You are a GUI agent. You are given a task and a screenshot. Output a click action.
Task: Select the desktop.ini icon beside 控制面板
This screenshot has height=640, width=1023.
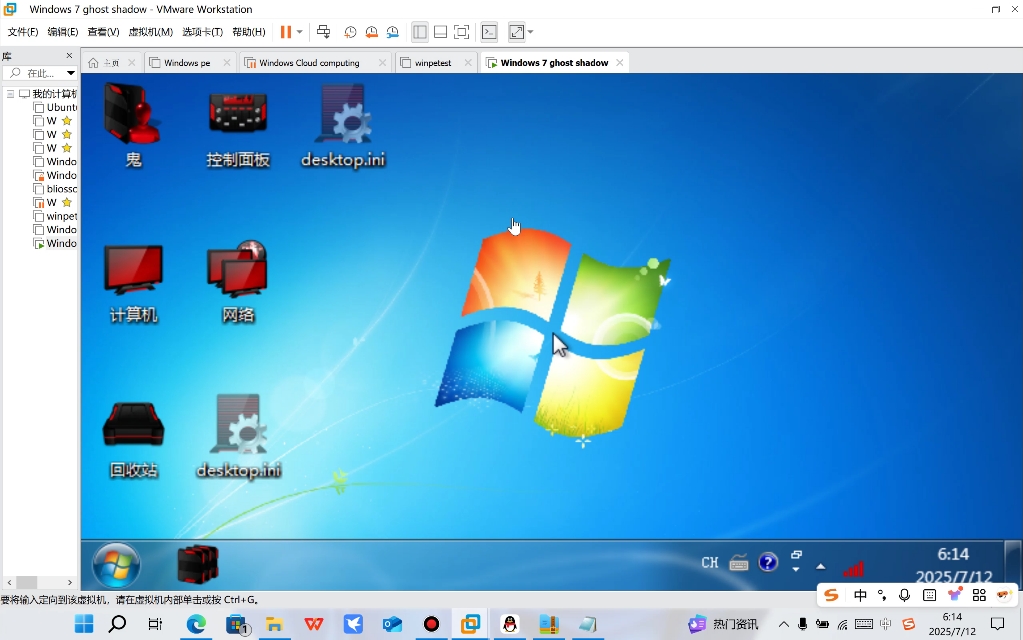343,126
